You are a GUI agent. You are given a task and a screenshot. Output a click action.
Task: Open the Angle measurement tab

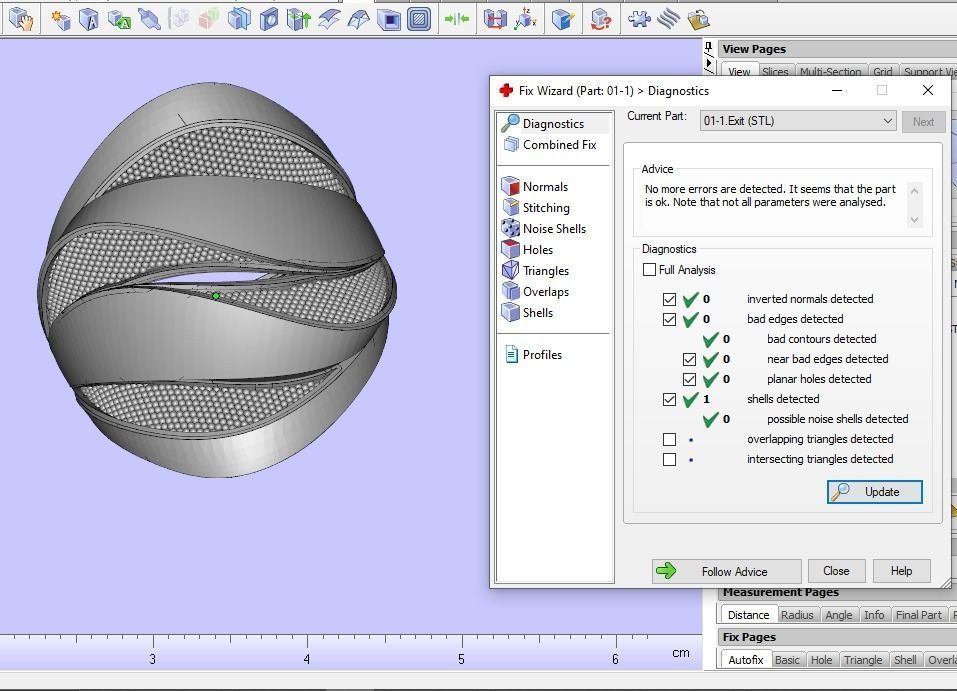coord(839,615)
